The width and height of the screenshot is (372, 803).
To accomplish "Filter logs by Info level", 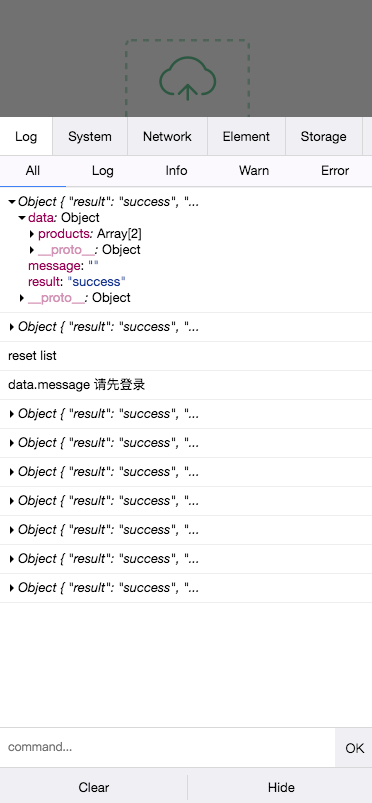I will click(x=176, y=171).
